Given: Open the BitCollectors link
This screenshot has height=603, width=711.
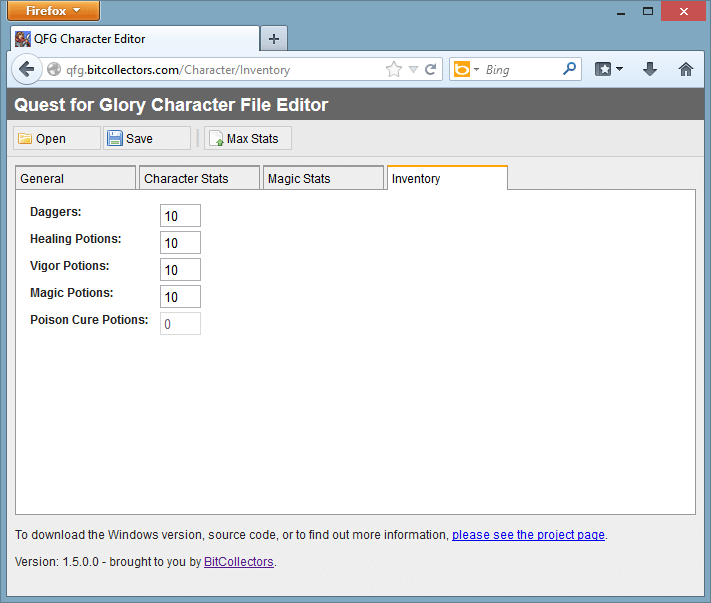Looking at the screenshot, I should (x=239, y=562).
